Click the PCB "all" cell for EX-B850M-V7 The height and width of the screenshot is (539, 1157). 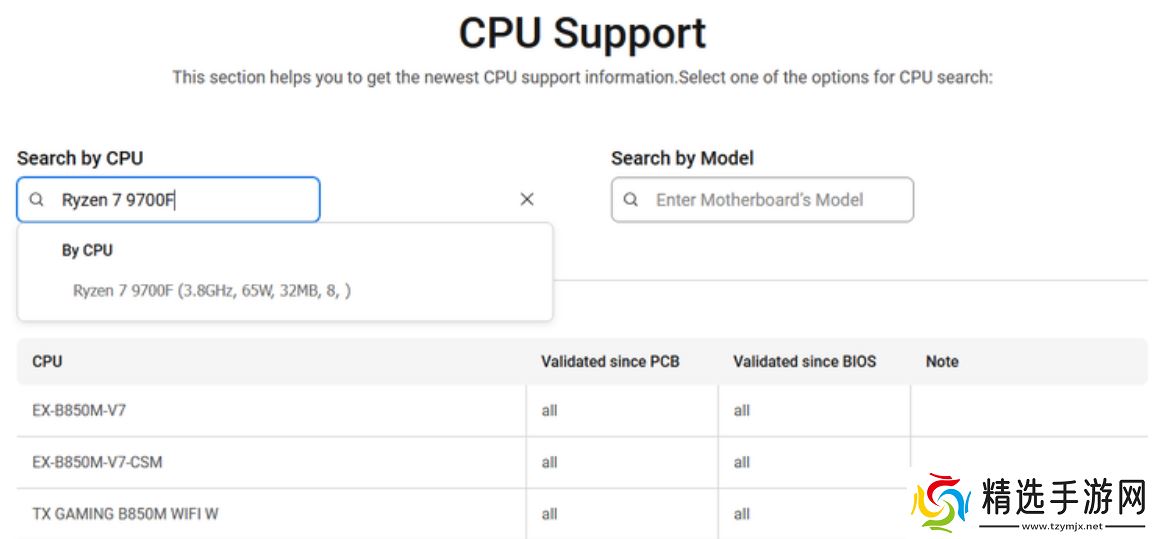pyautogui.click(x=549, y=411)
